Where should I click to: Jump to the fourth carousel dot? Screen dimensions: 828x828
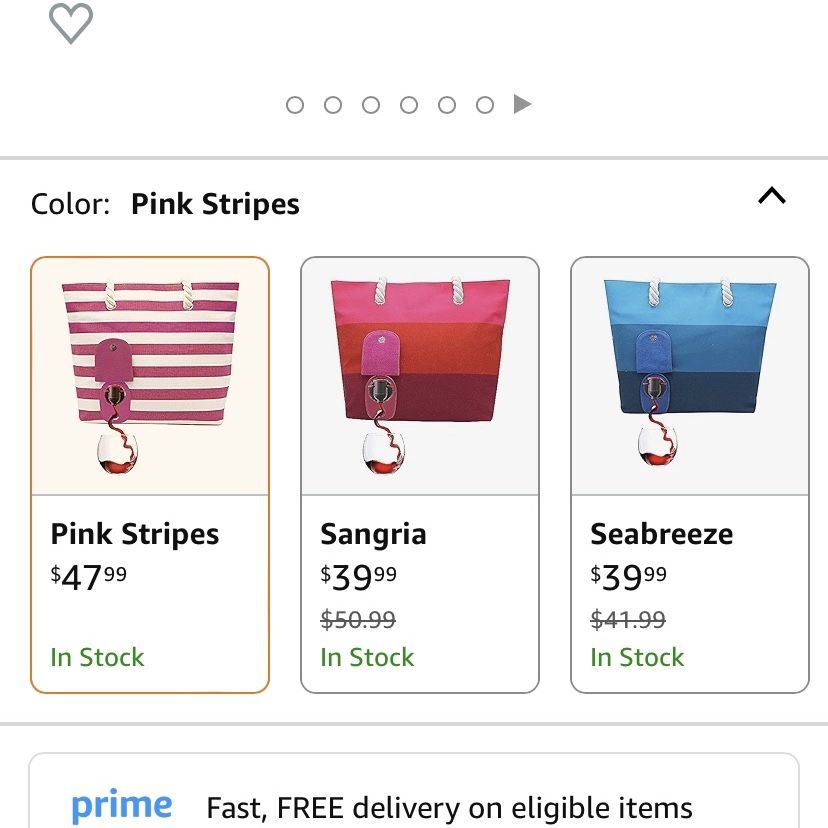tap(409, 105)
